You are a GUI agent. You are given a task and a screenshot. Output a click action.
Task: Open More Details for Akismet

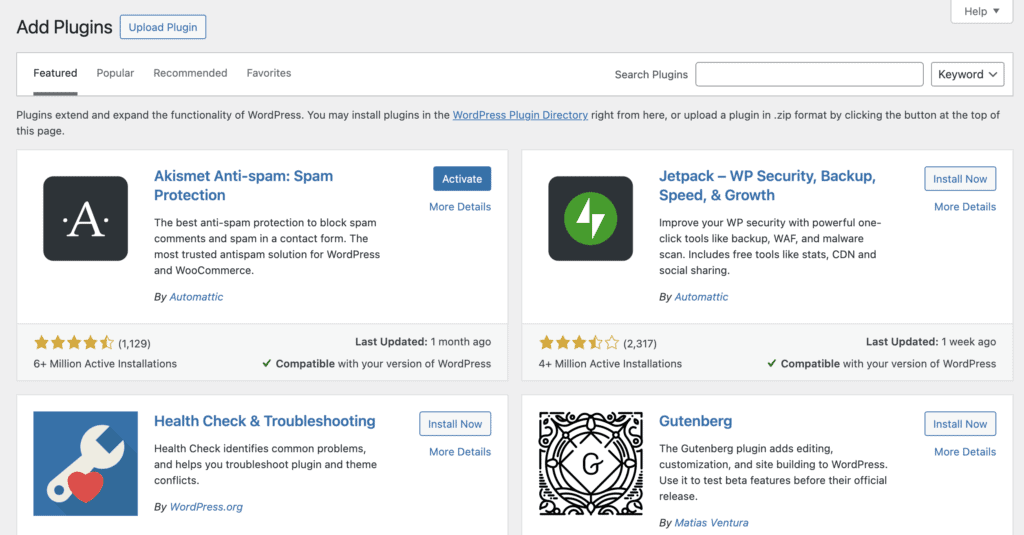(460, 206)
